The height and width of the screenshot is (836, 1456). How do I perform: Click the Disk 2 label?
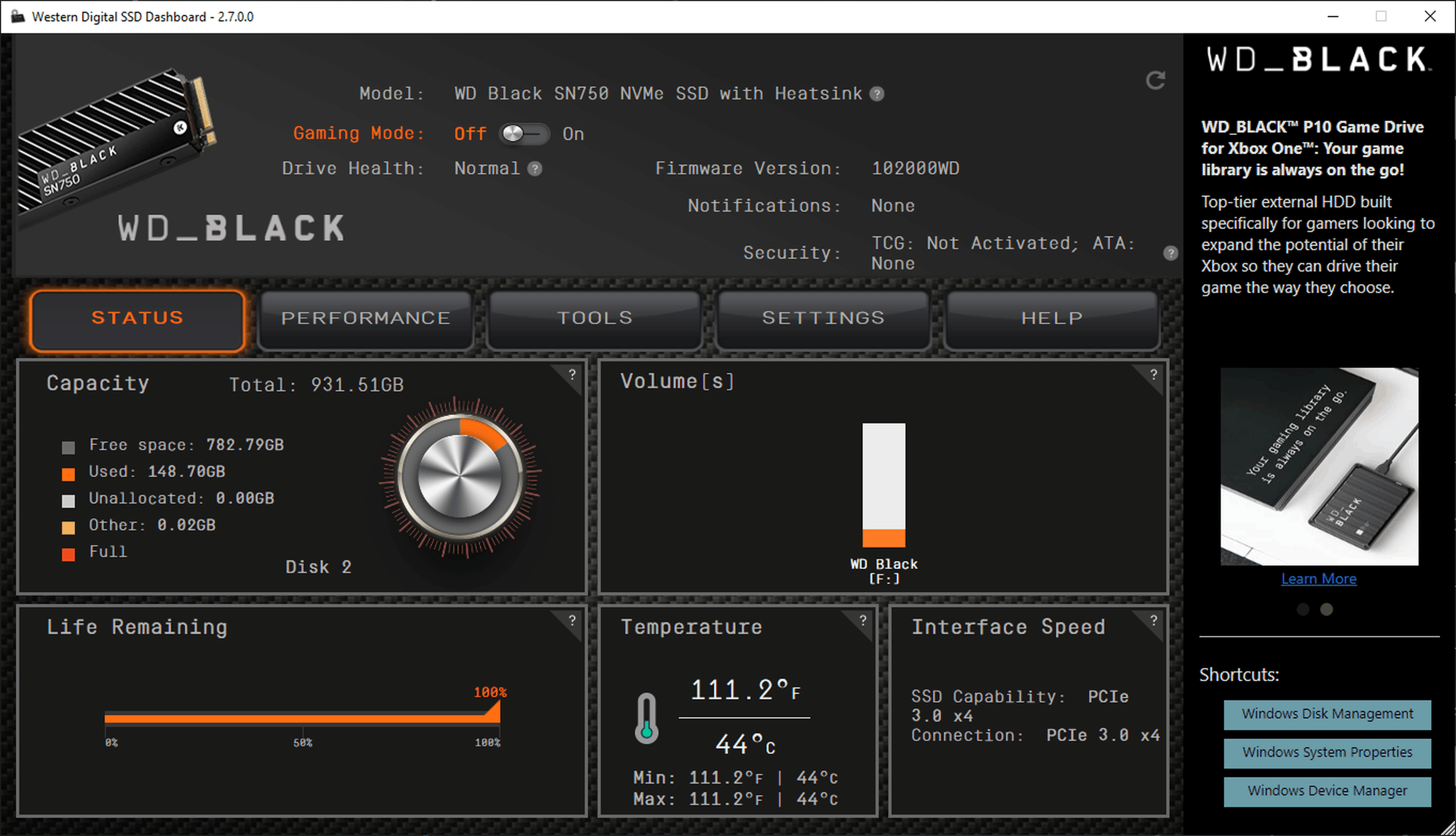coord(319,567)
